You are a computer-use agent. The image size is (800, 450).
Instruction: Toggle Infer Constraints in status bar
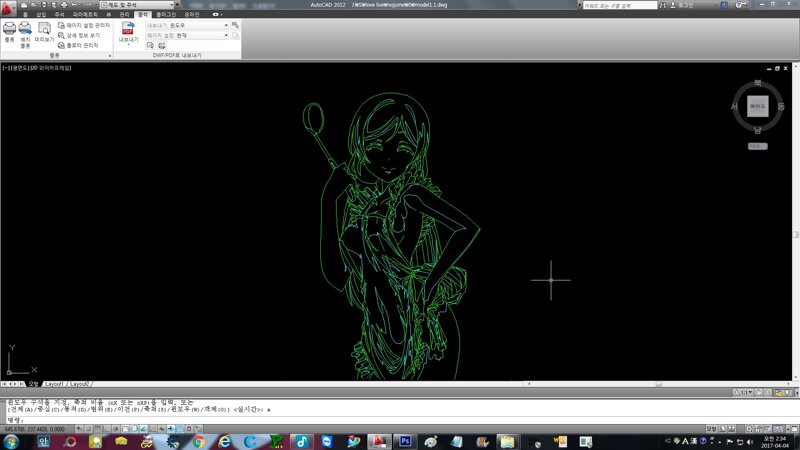coord(79,429)
